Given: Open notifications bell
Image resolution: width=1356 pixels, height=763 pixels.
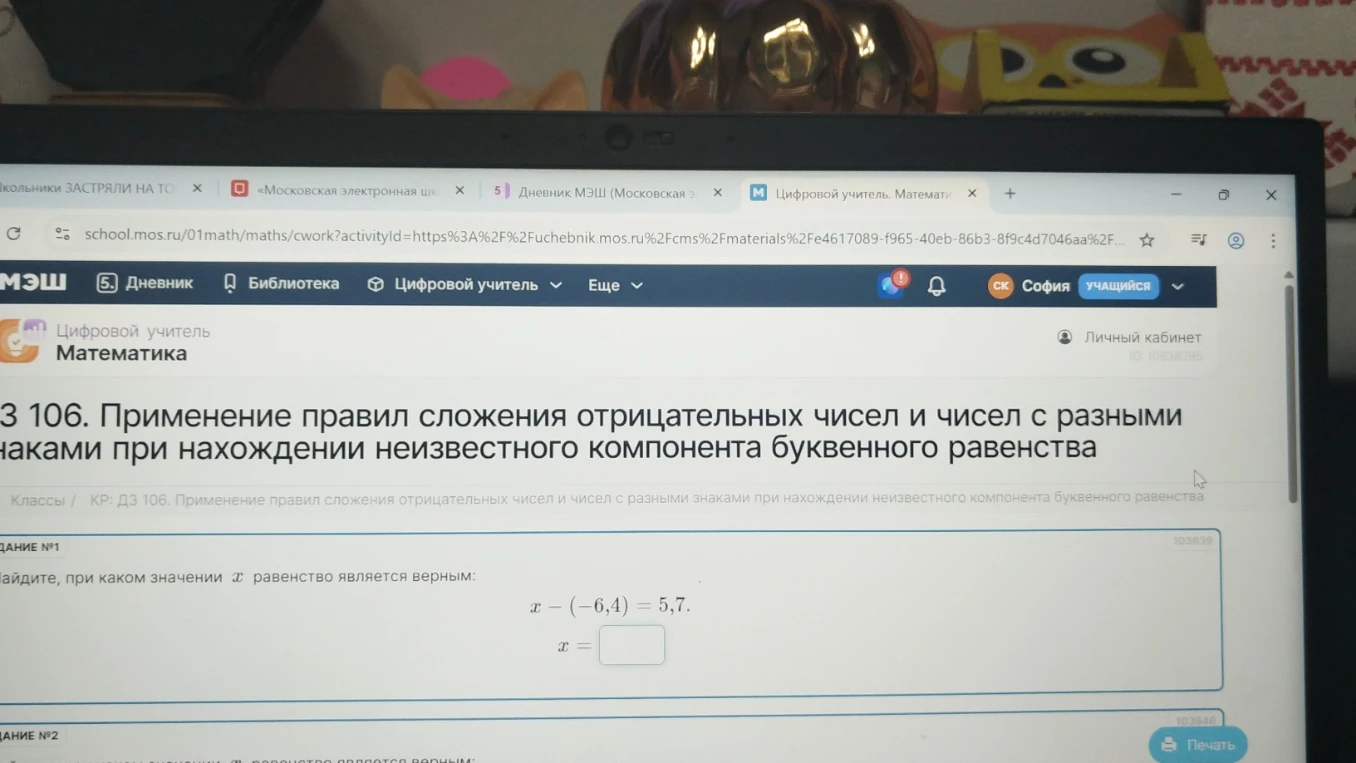Looking at the screenshot, I should click(x=937, y=286).
